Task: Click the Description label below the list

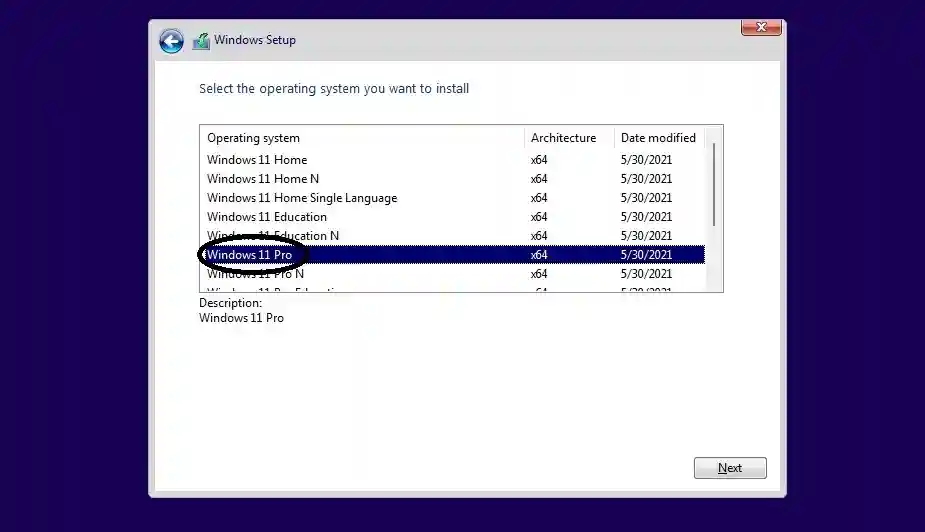Action: [x=231, y=303]
